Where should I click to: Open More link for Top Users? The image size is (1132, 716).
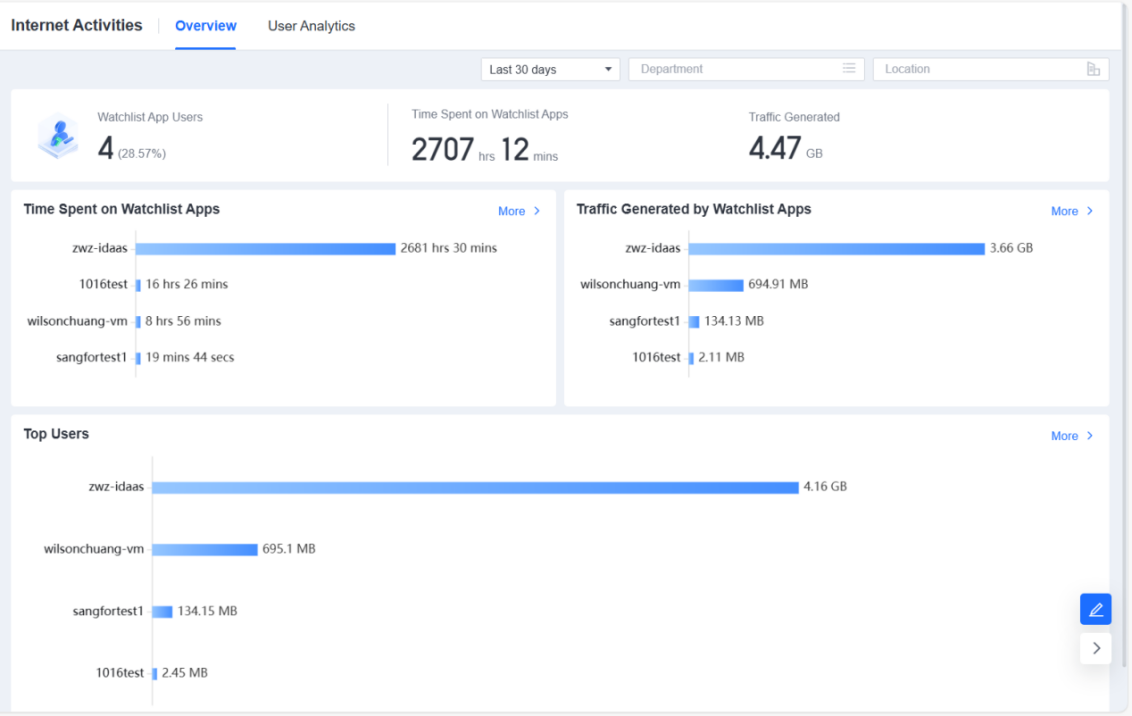point(1072,436)
